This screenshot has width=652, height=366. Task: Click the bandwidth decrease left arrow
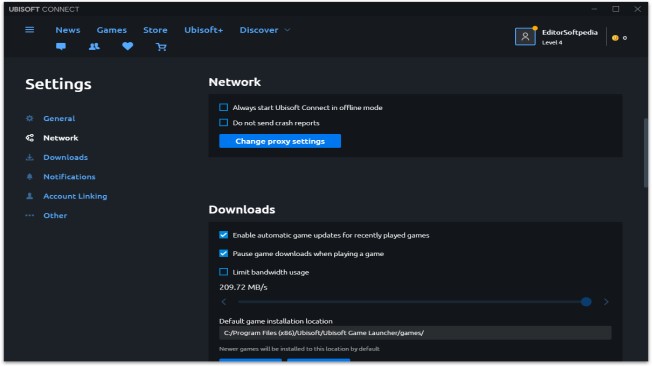tap(224, 302)
